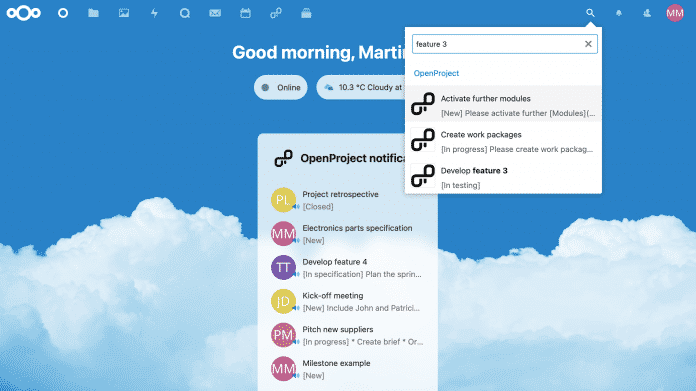Open the Photos app icon
This screenshot has height=391, width=696.
124,13
